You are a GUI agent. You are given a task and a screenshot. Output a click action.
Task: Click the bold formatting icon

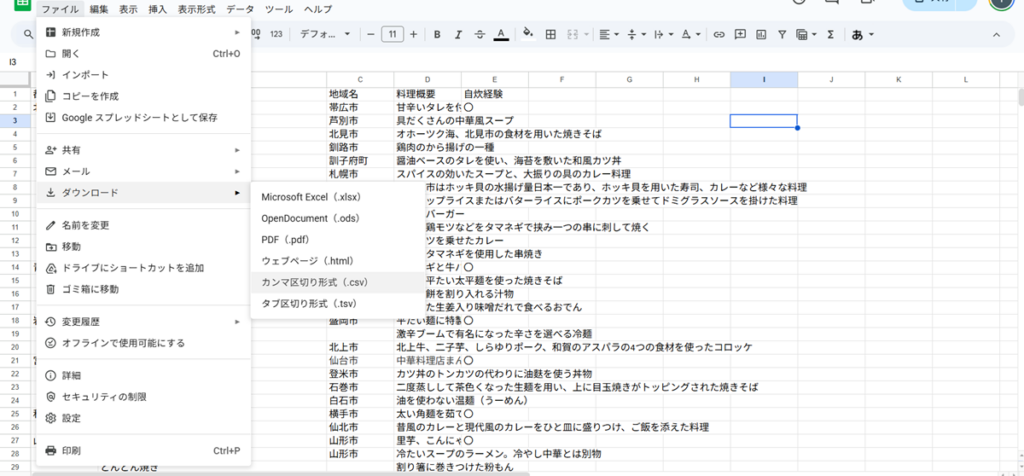[x=437, y=35]
